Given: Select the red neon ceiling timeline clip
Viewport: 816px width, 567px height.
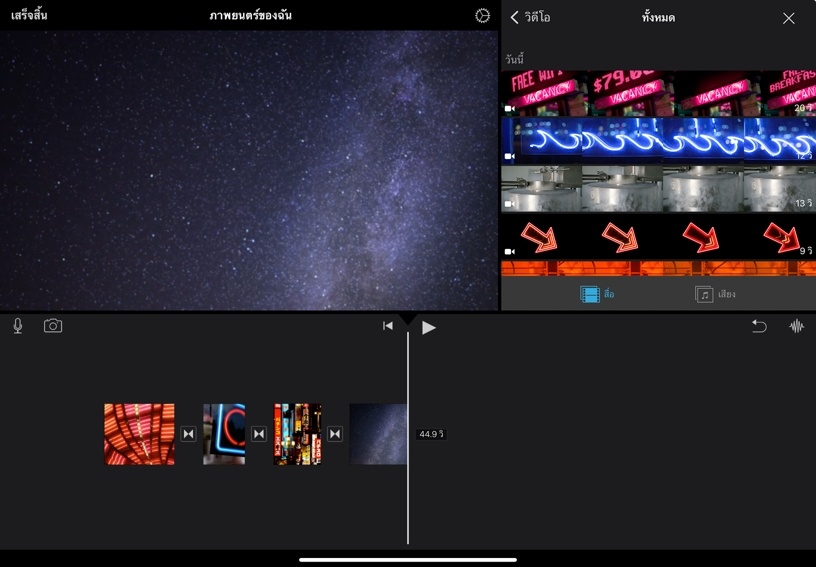Looking at the screenshot, I should tap(139, 434).
